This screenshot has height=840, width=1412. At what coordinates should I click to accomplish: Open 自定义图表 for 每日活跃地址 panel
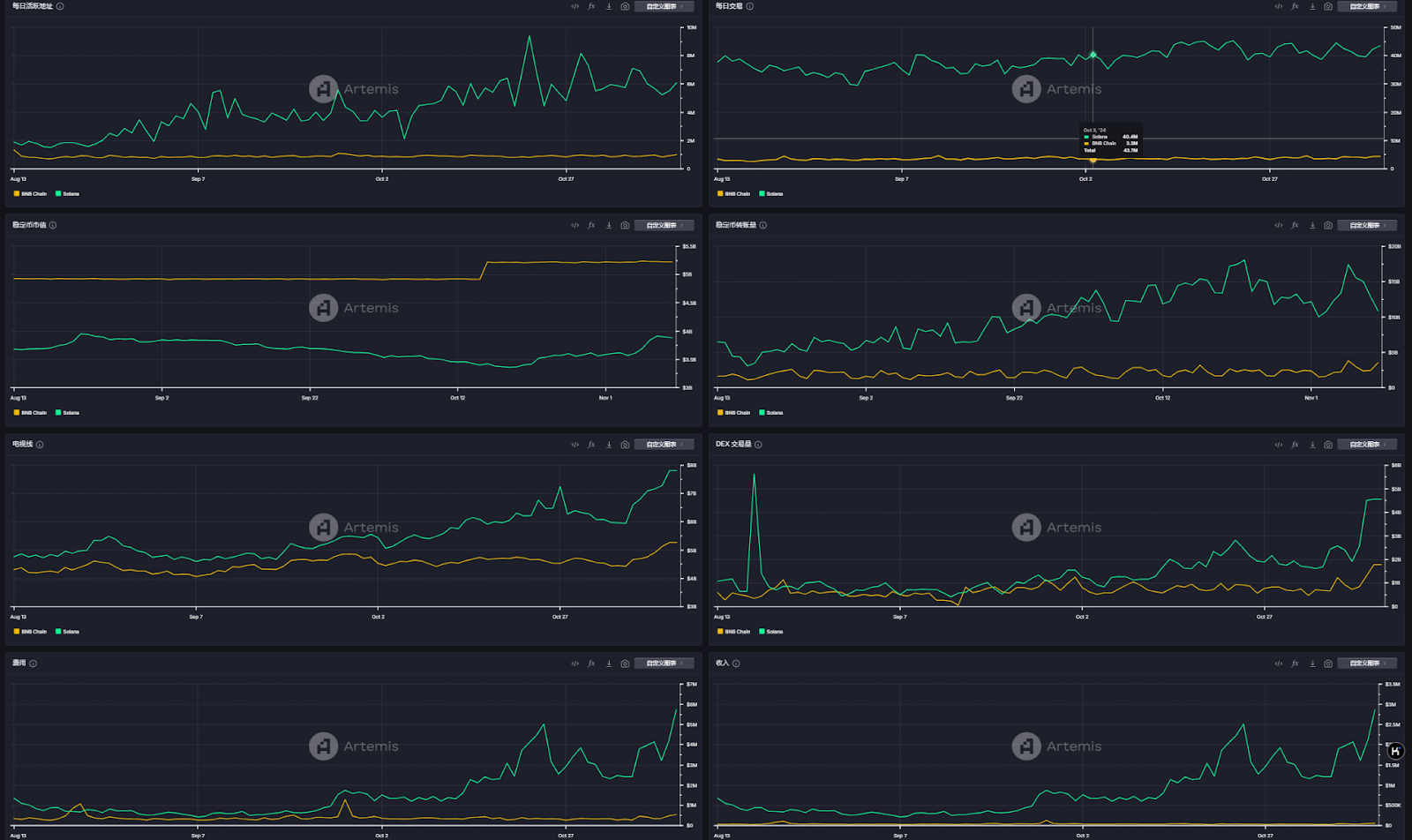point(664,6)
